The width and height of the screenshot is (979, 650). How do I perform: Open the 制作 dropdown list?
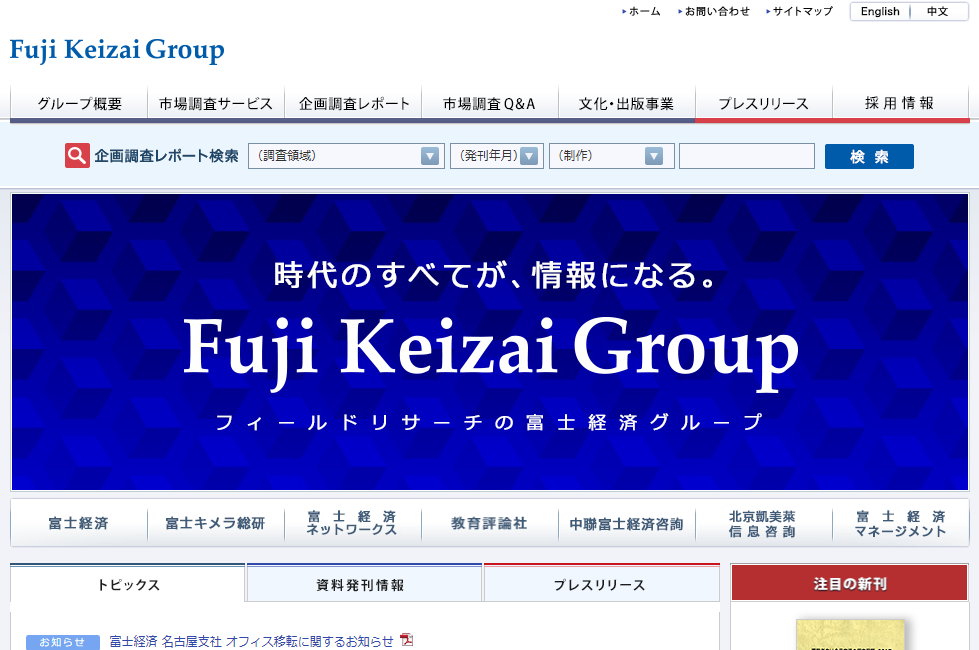[x=610, y=156]
